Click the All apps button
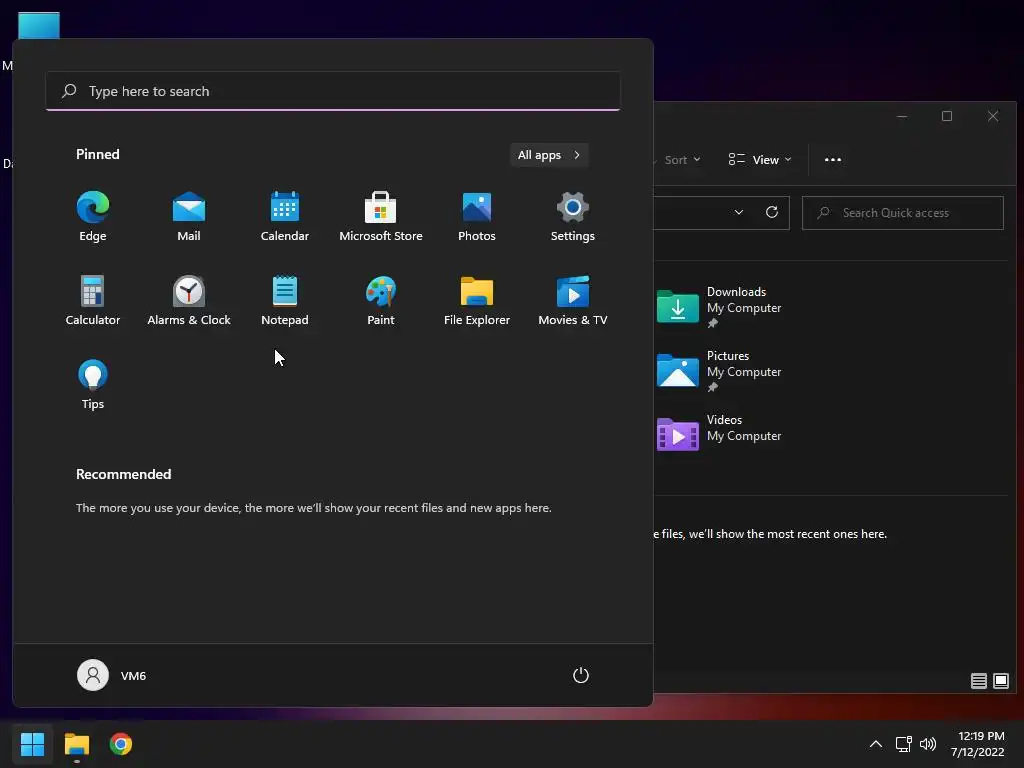The height and width of the screenshot is (768, 1024). (549, 155)
